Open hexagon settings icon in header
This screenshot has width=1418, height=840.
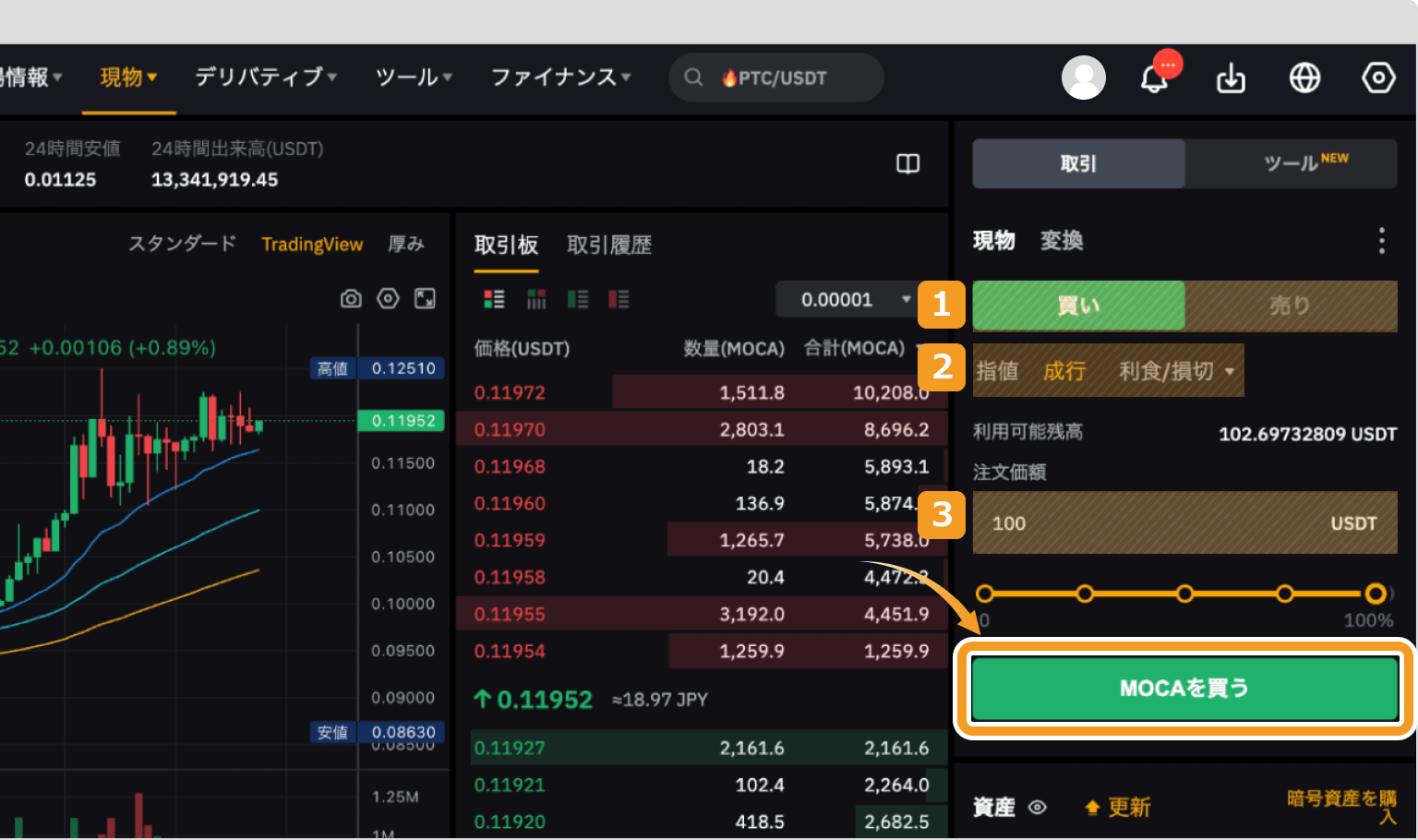1378,78
